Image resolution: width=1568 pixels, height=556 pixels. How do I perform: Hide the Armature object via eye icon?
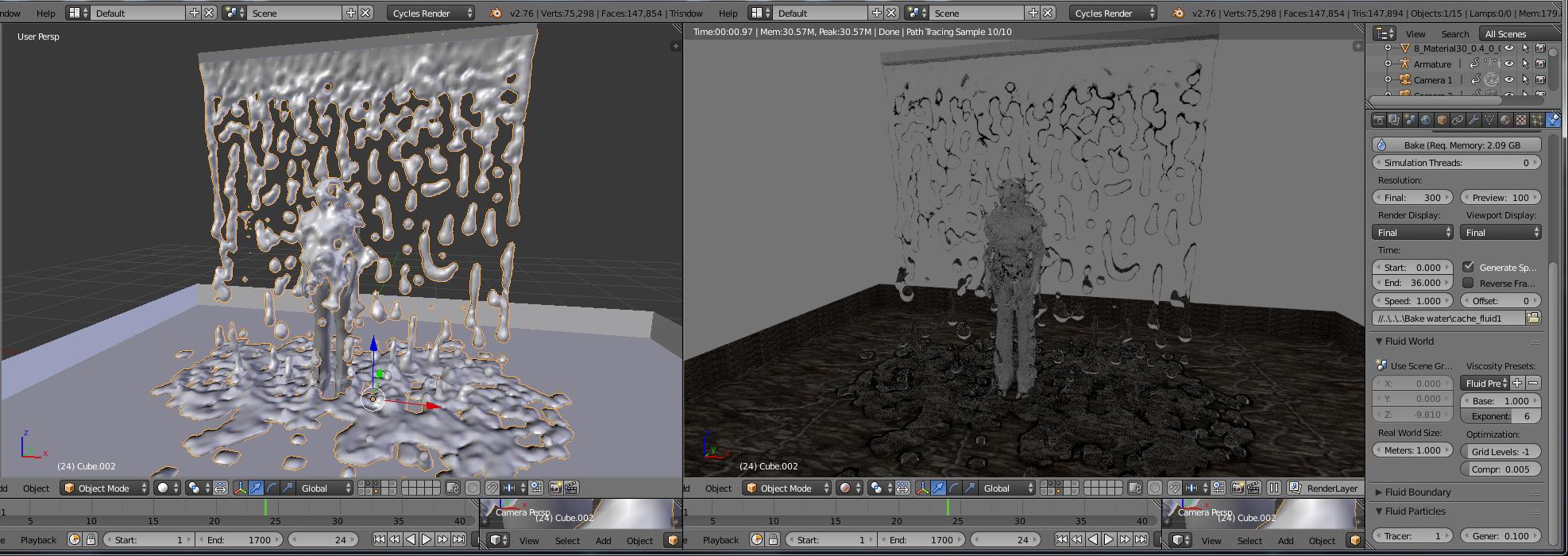tap(1508, 64)
